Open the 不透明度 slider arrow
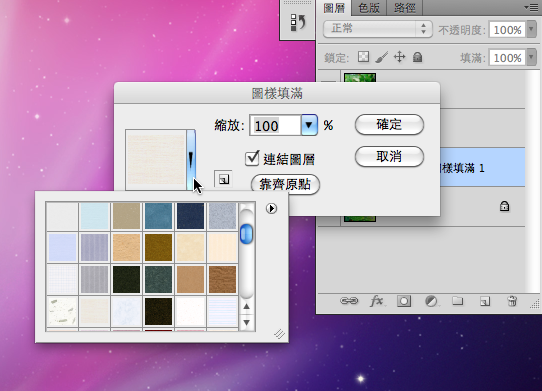 (531, 30)
